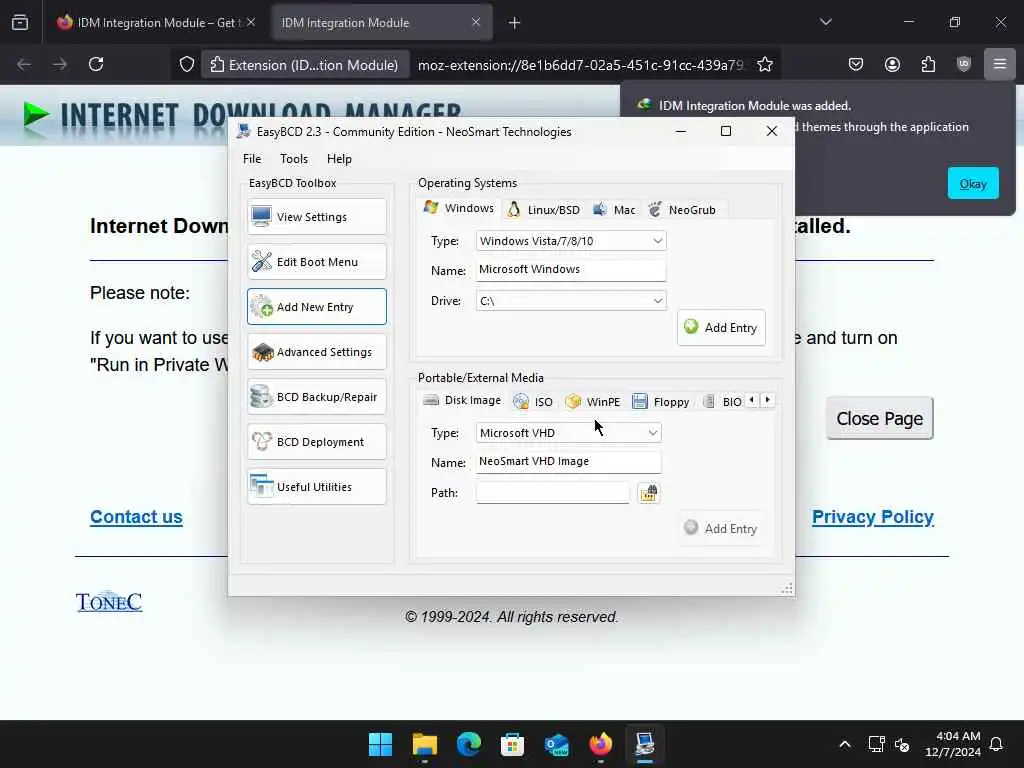The height and width of the screenshot is (768, 1024).
Task: Open Save to Pocket icon
Action: point(856,65)
